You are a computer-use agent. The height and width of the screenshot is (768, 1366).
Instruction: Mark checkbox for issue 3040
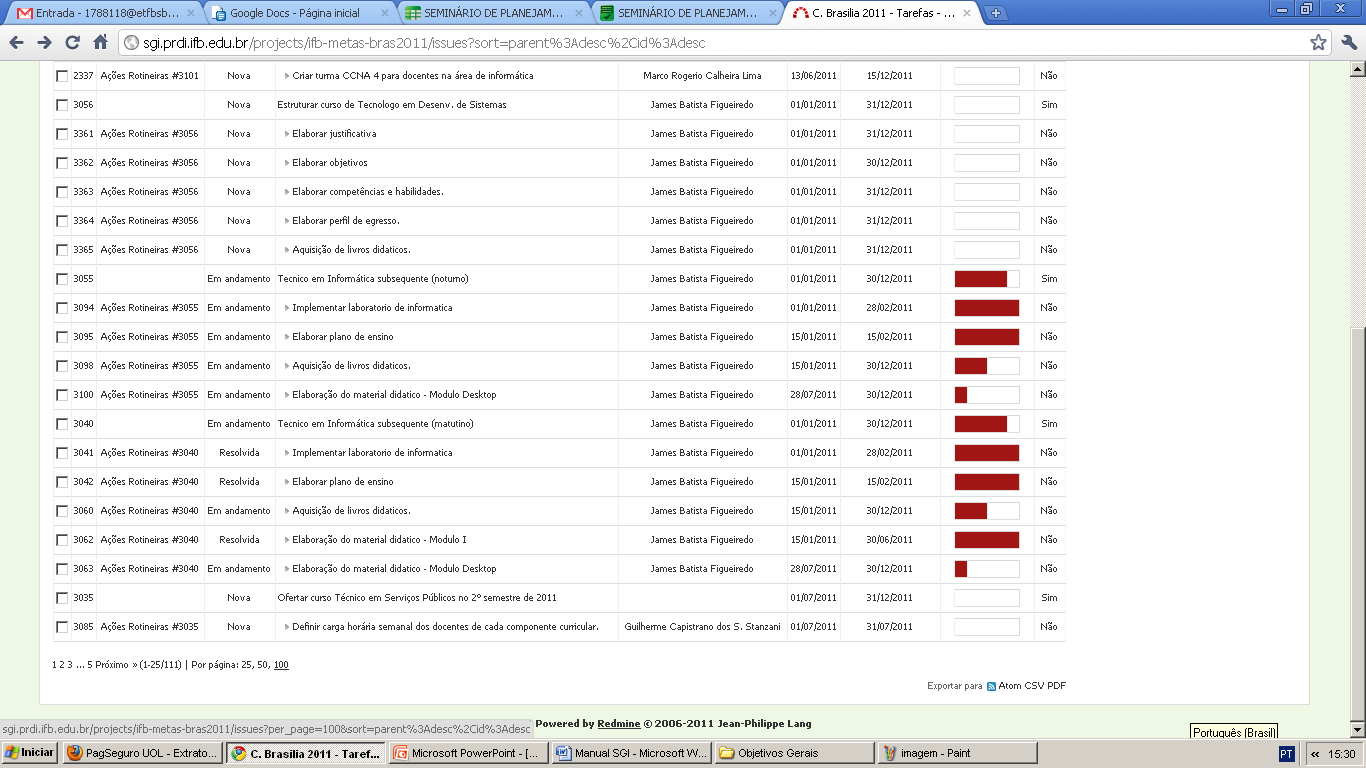pos(62,424)
